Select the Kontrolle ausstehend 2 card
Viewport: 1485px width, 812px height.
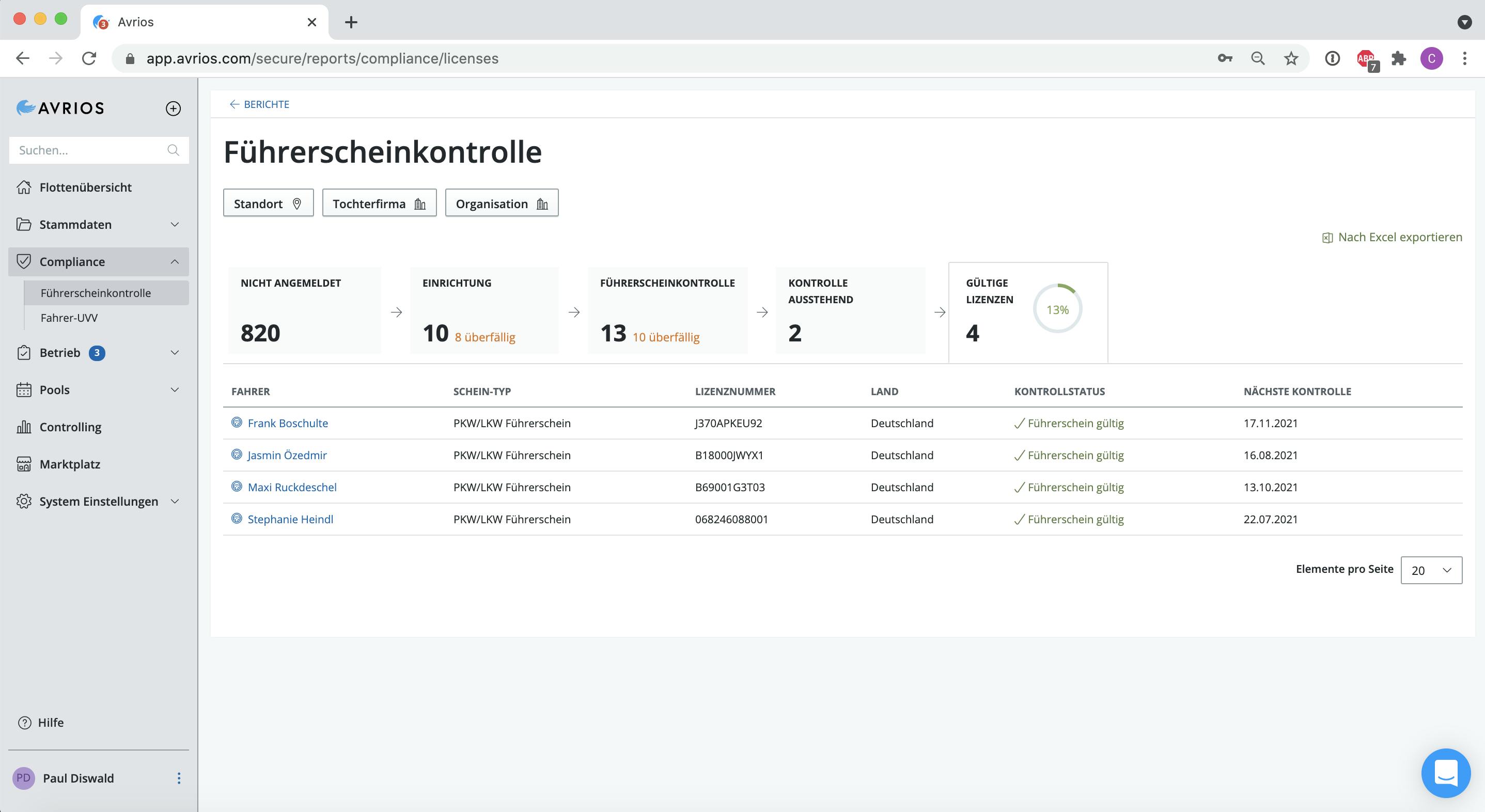click(x=850, y=310)
